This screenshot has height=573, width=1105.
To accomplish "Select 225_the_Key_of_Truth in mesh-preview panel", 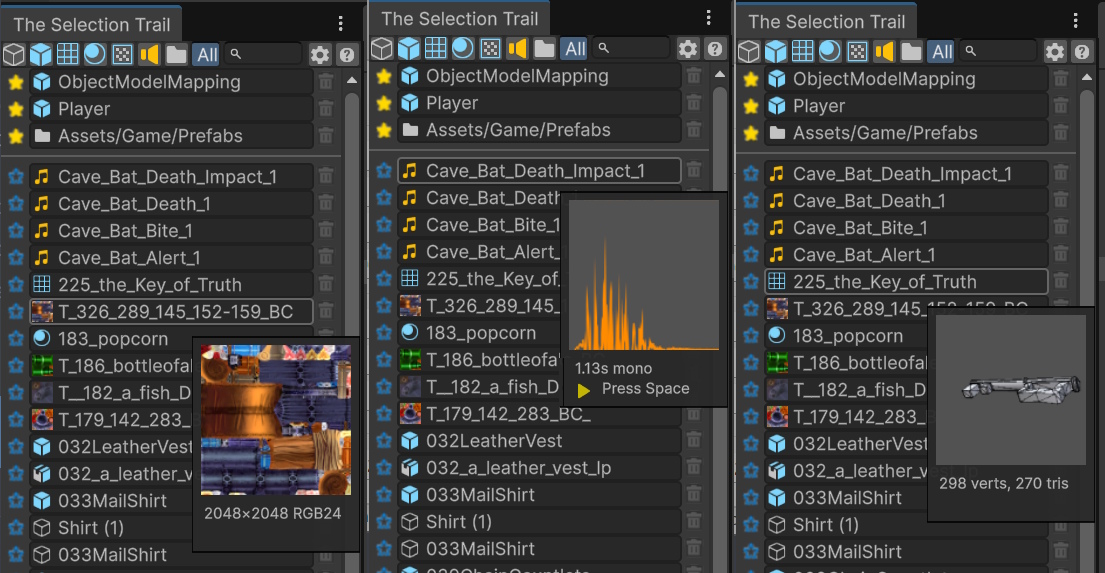I will [906, 282].
